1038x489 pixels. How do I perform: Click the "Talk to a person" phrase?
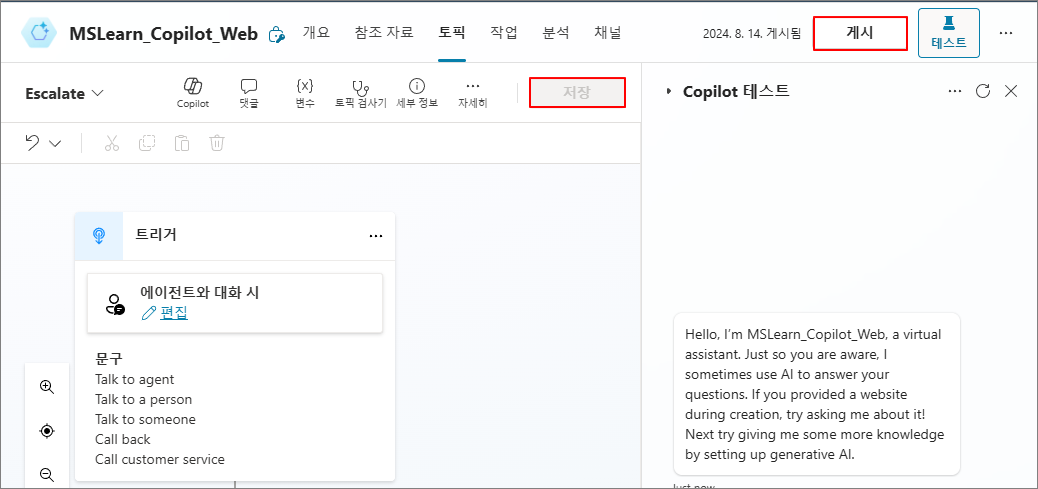point(143,400)
